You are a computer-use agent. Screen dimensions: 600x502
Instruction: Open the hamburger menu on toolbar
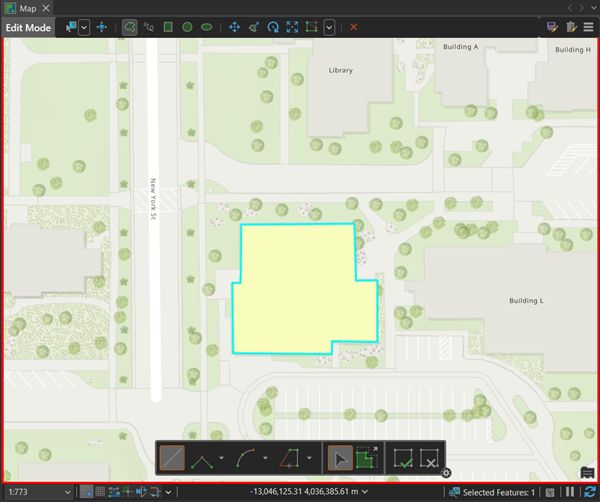[589, 27]
